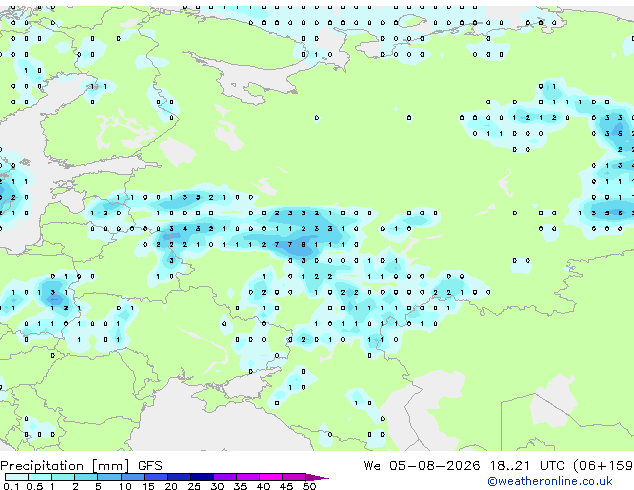Select the legend swatch between 40 and 45
This screenshot has height=490, width=634.
[x=271, y=477]
